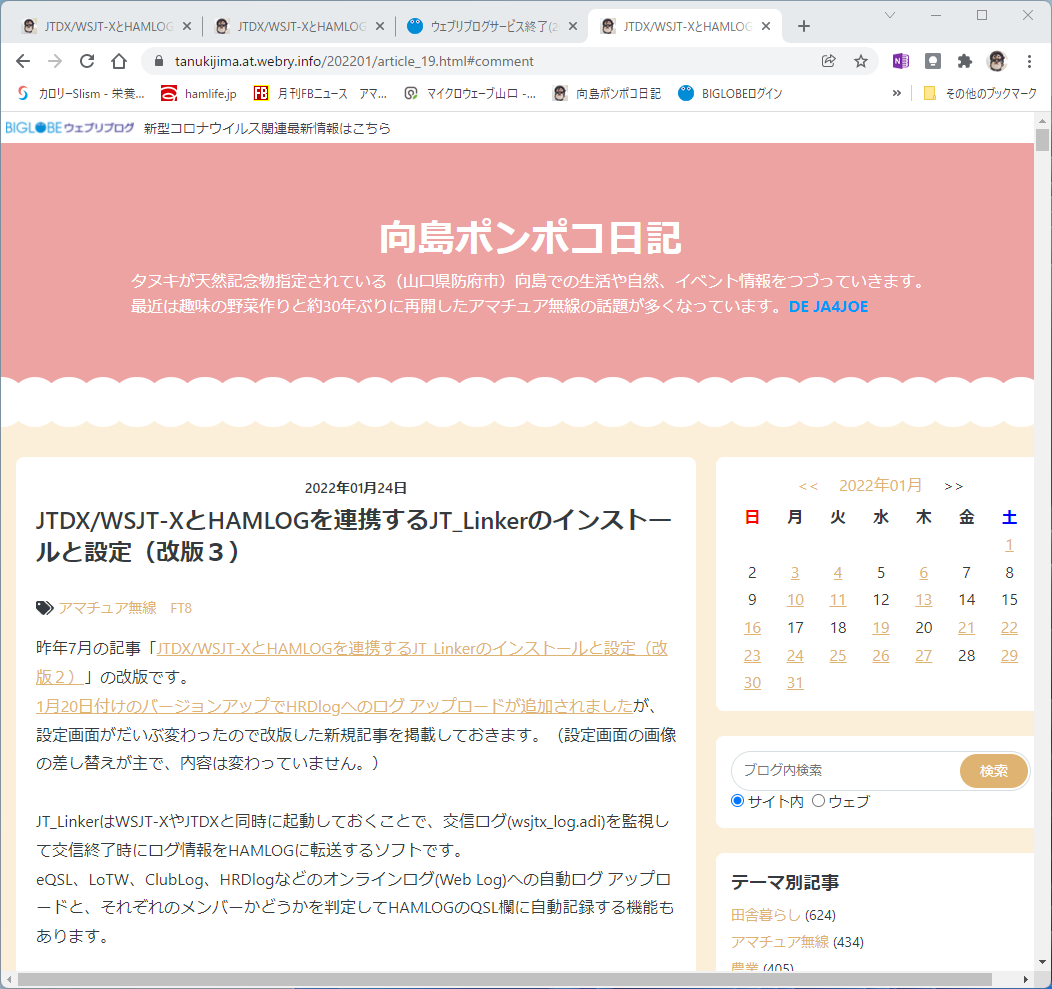The height and width of the screenshot is (989, 1052).
Task: Open the アマチュア無線 tag
Action: coord(107,608)
